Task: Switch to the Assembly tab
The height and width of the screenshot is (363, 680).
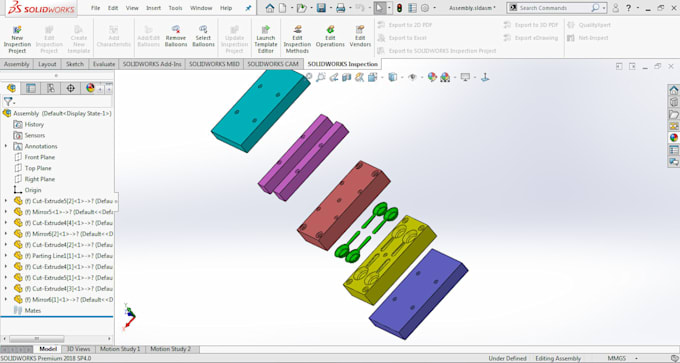Action: (x=16, y=64)
